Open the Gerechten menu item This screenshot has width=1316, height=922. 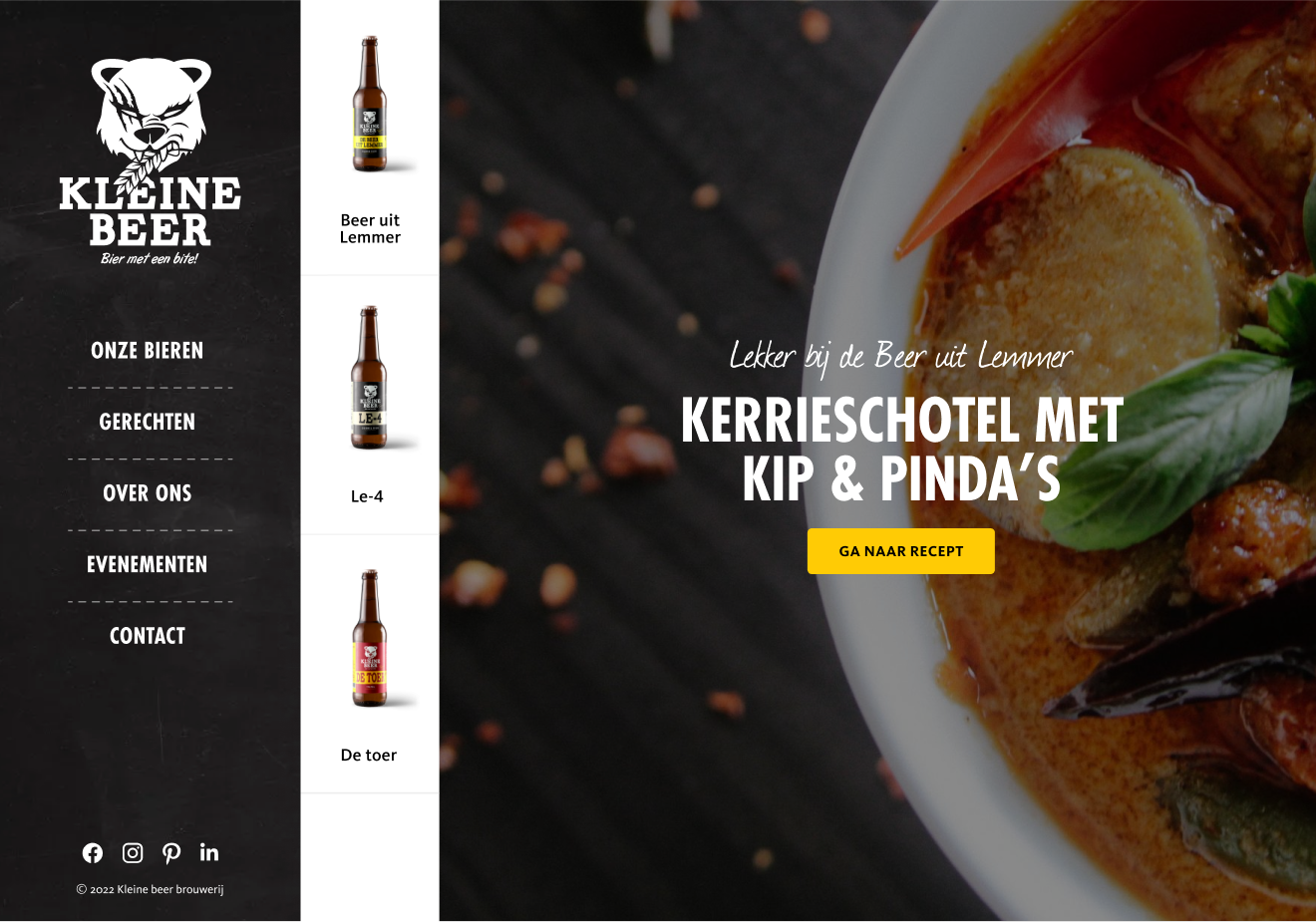148,423
